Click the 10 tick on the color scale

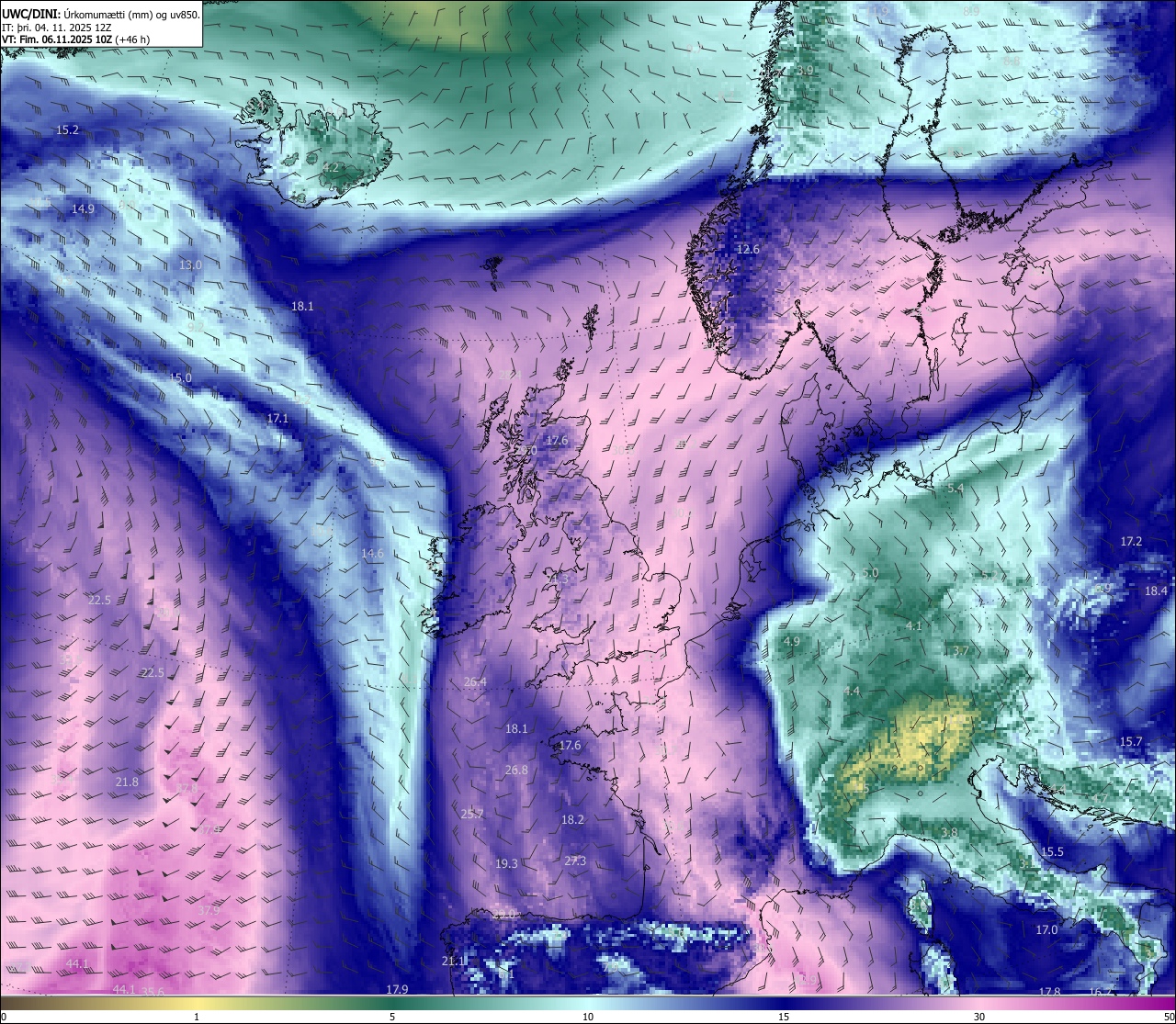(x=588, y=1017)
